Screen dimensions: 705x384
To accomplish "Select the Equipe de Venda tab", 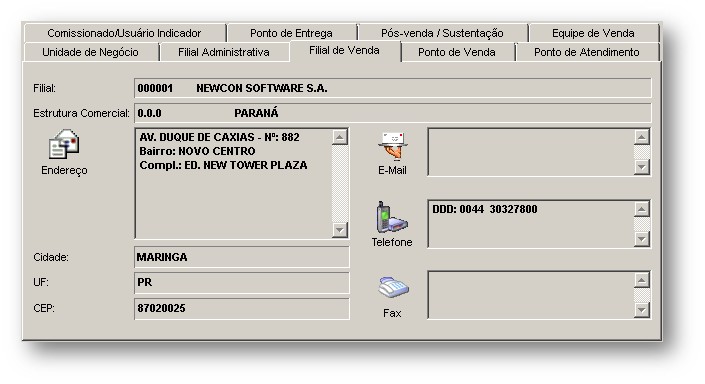I will [593, 33].
